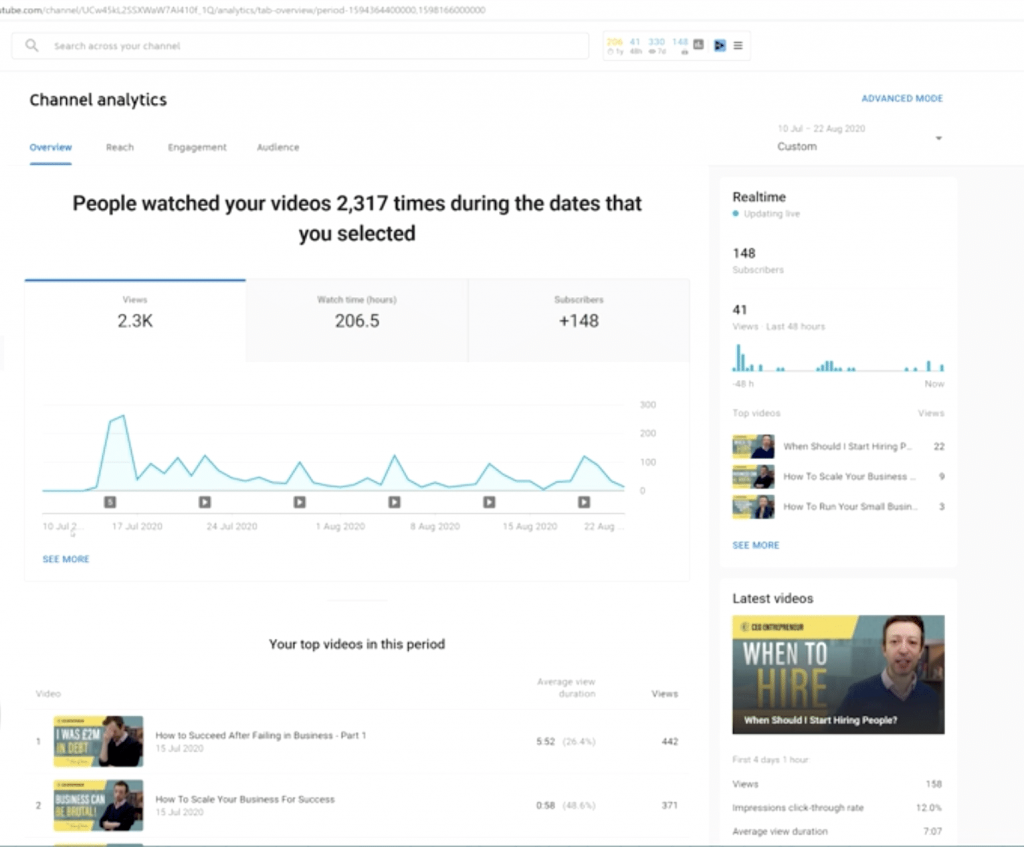Screen dimensions: 1024x847
Task: Click the 10 Jul – 22 Aug 2020 date label
Action: (821, 129)
